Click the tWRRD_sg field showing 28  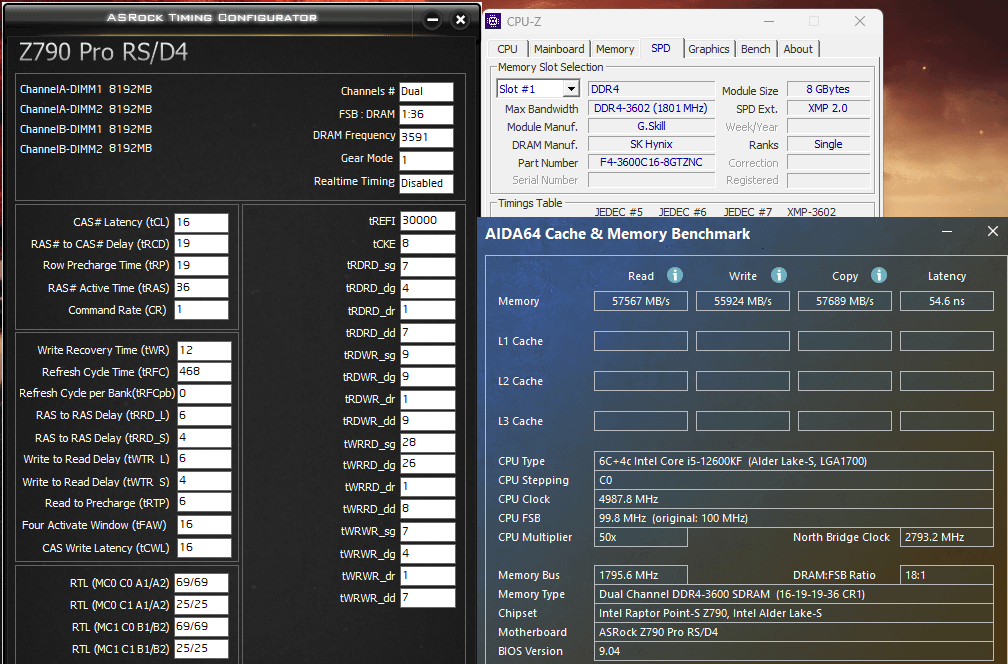point(428,443)
